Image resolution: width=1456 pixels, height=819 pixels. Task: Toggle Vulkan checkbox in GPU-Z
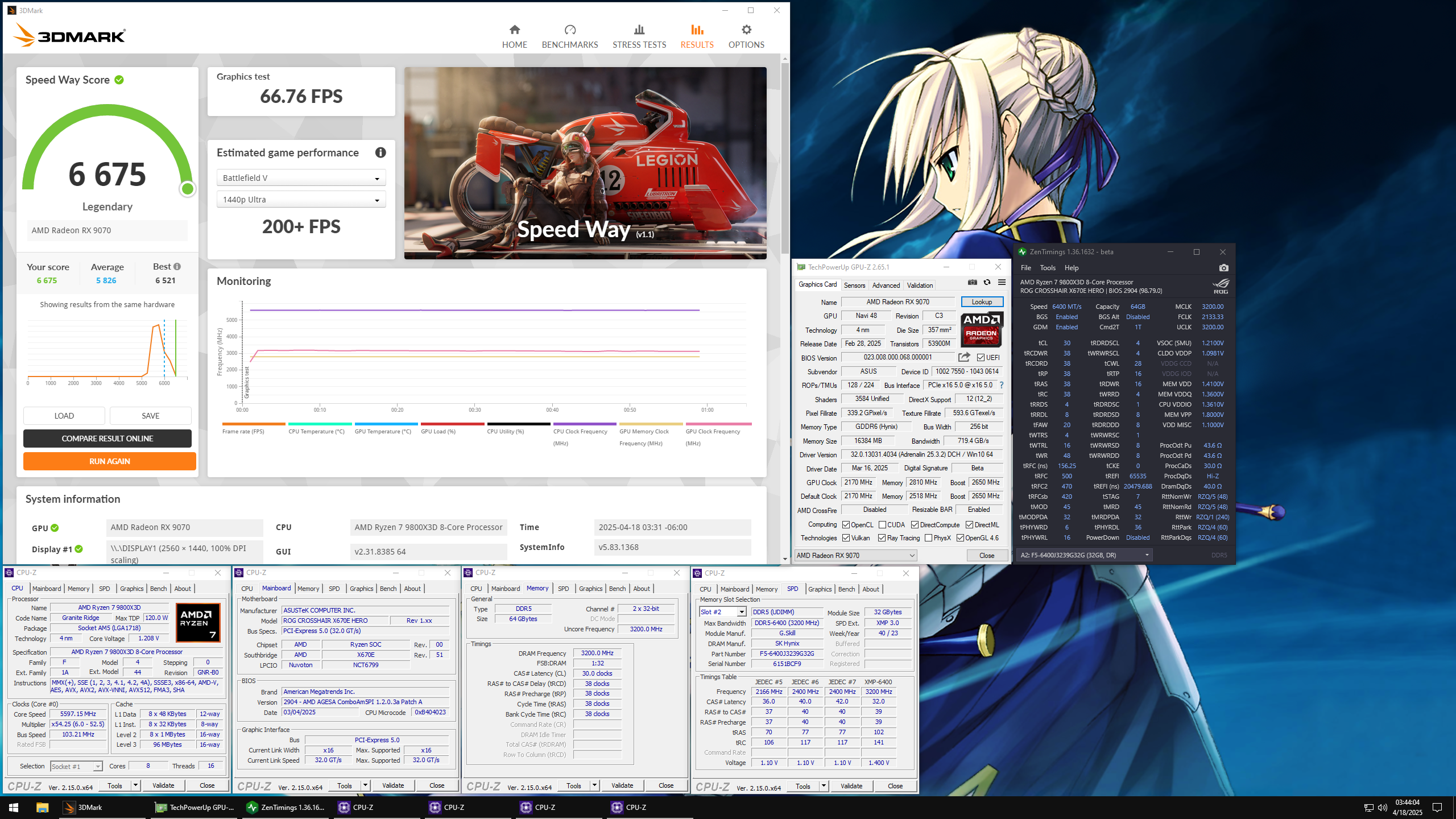pyautogui.click(x=846, y=538)
